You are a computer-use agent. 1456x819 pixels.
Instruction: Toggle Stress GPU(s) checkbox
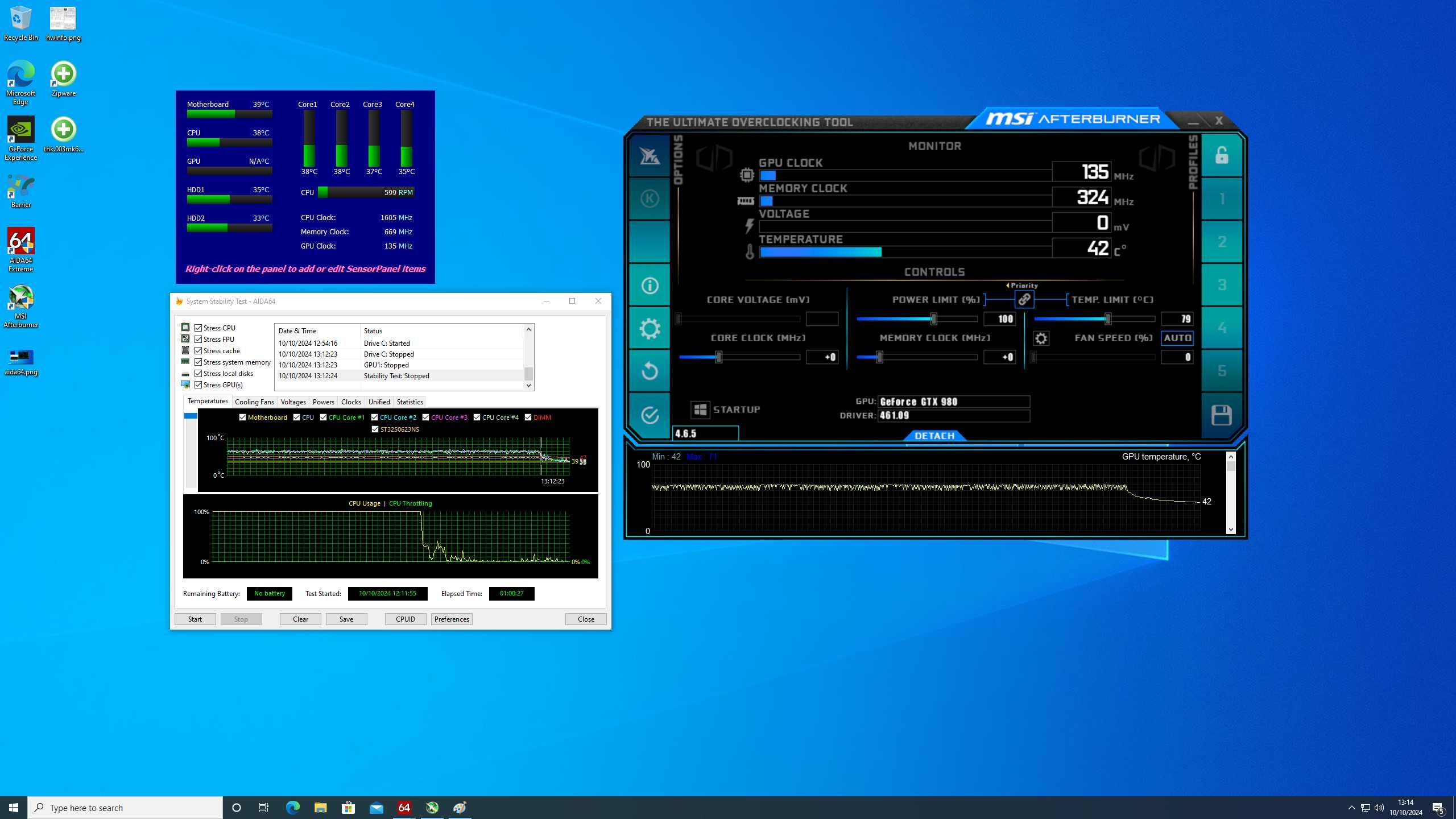[x=198, y=384]
